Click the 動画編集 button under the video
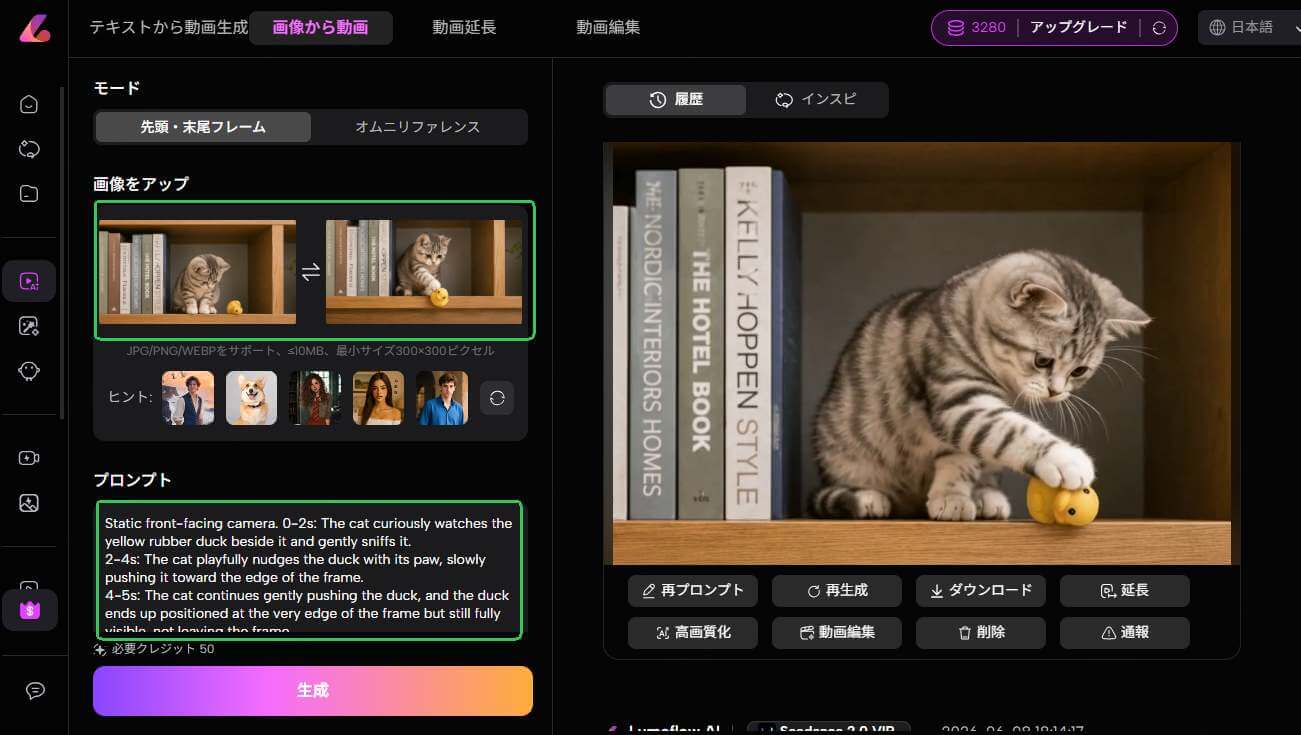Screen dimensions: 1301x735 click(x=837, y=633)
